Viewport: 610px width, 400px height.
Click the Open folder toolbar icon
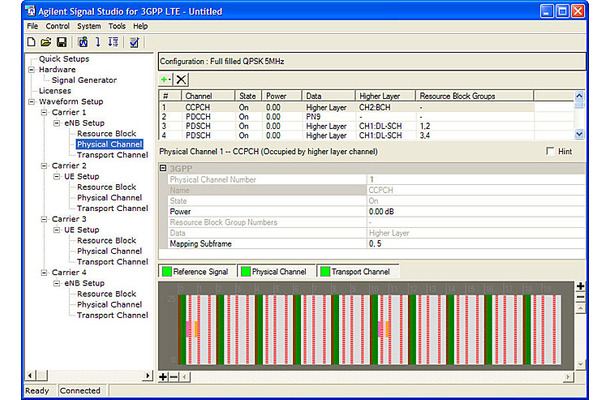(46, 42)
